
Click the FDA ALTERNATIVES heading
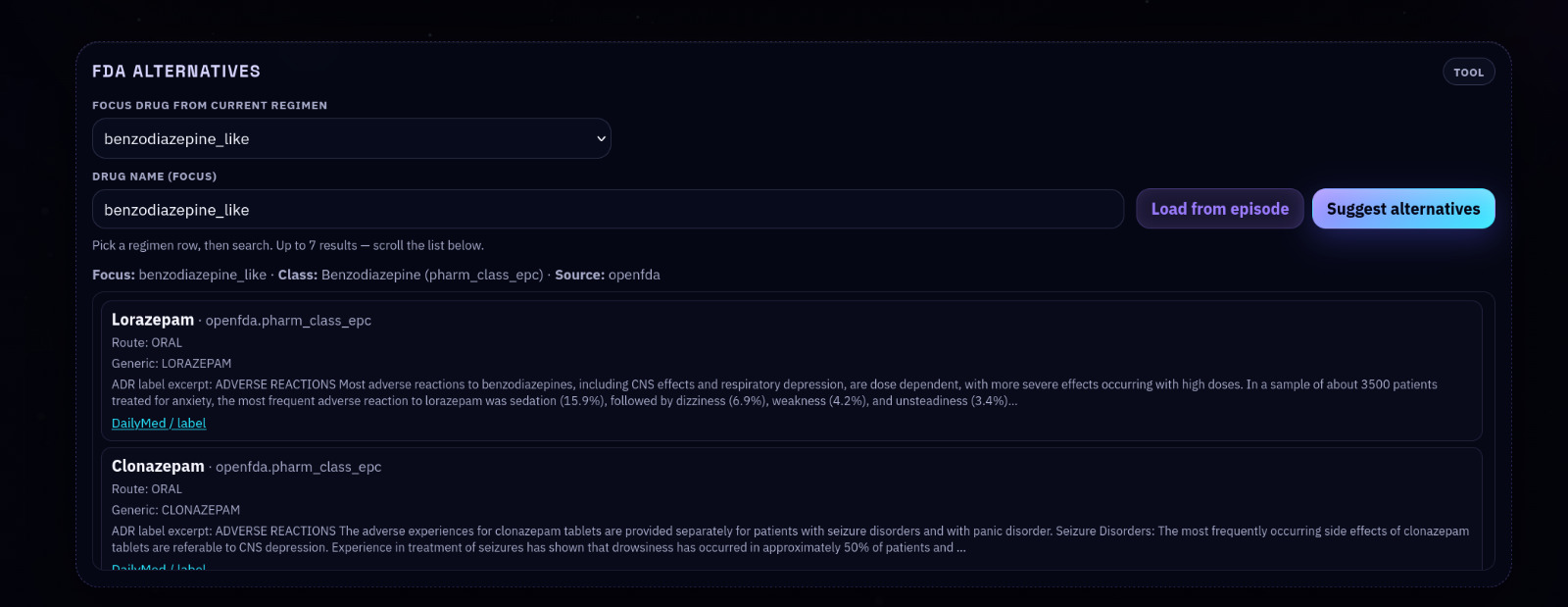pos(176,72)
